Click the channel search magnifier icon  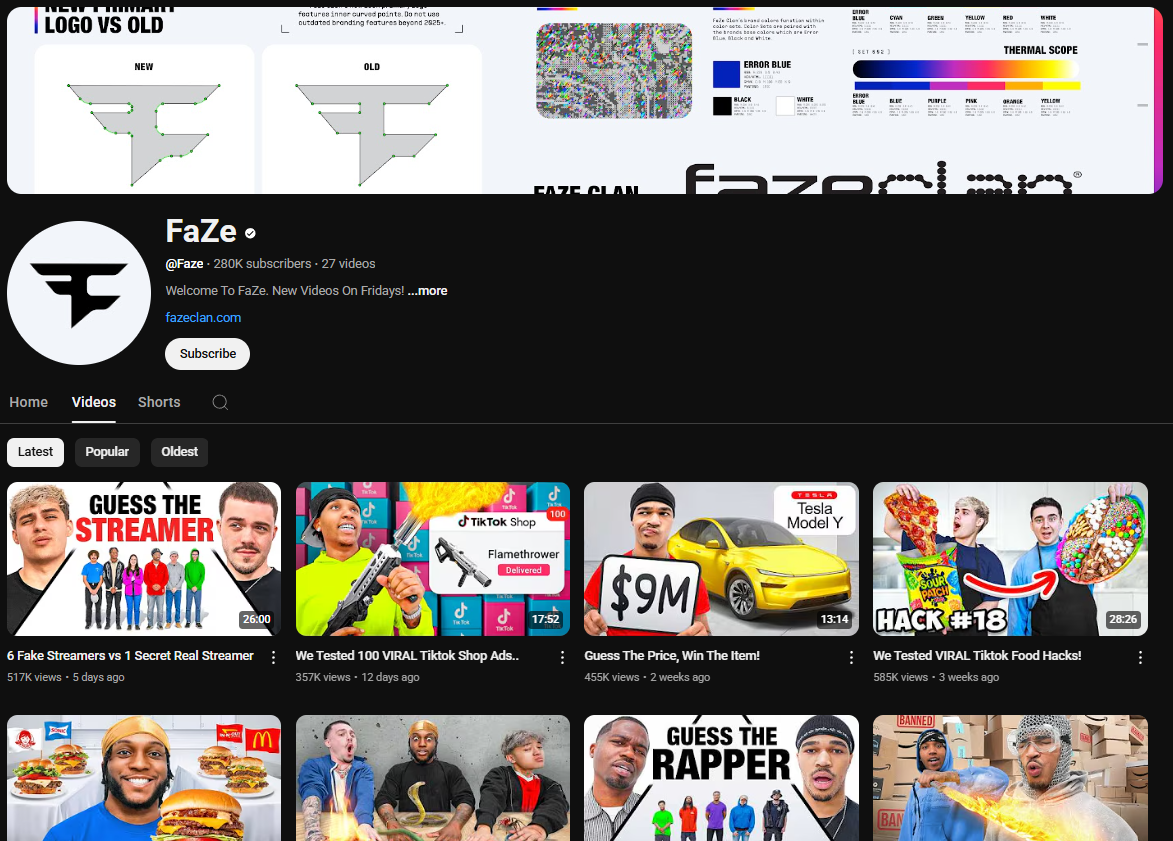point(220,402)
